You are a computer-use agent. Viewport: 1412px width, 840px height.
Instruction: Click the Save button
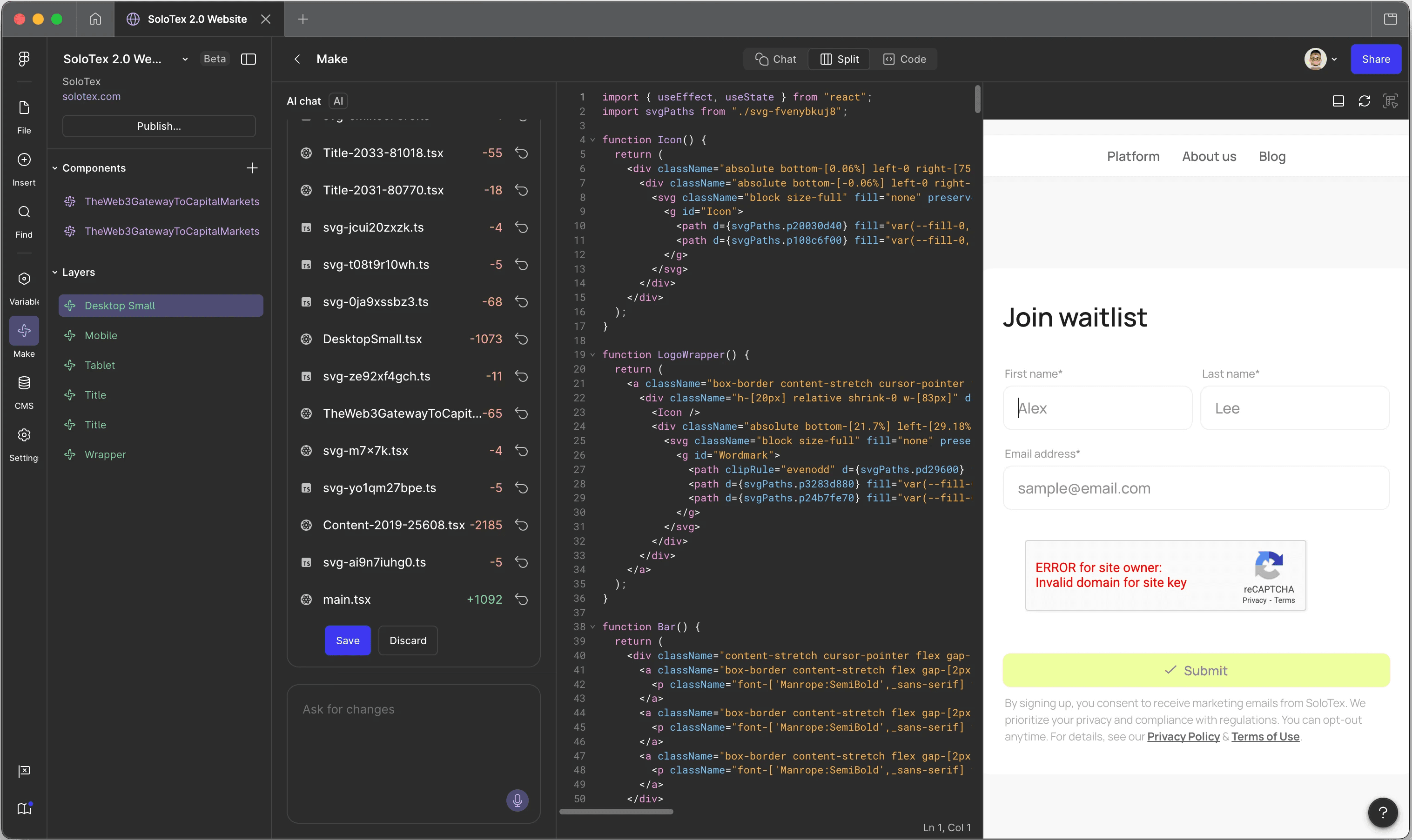[x=347, y=640]
